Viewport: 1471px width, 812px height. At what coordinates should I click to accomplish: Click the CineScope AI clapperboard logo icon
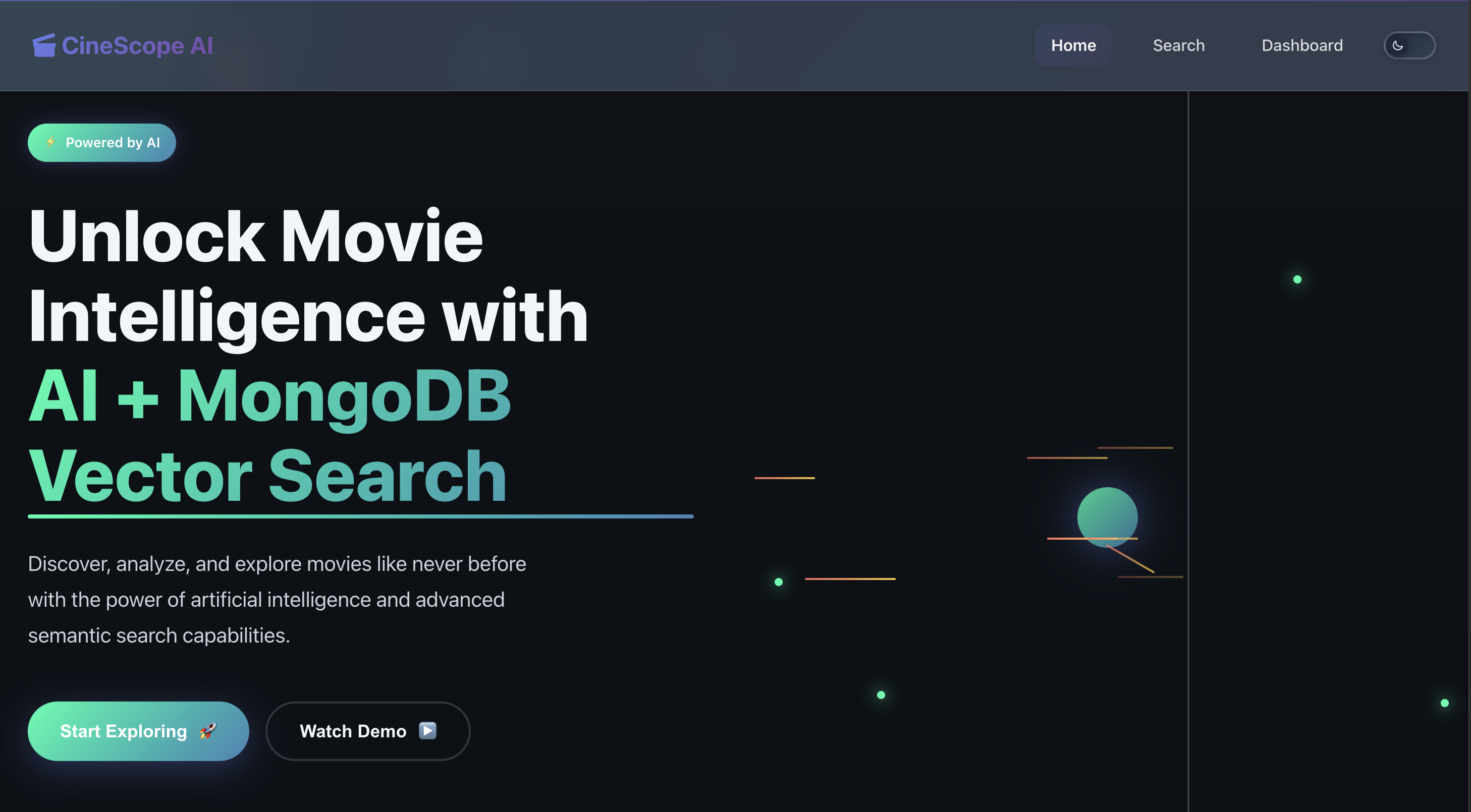(x=44, y=45)
